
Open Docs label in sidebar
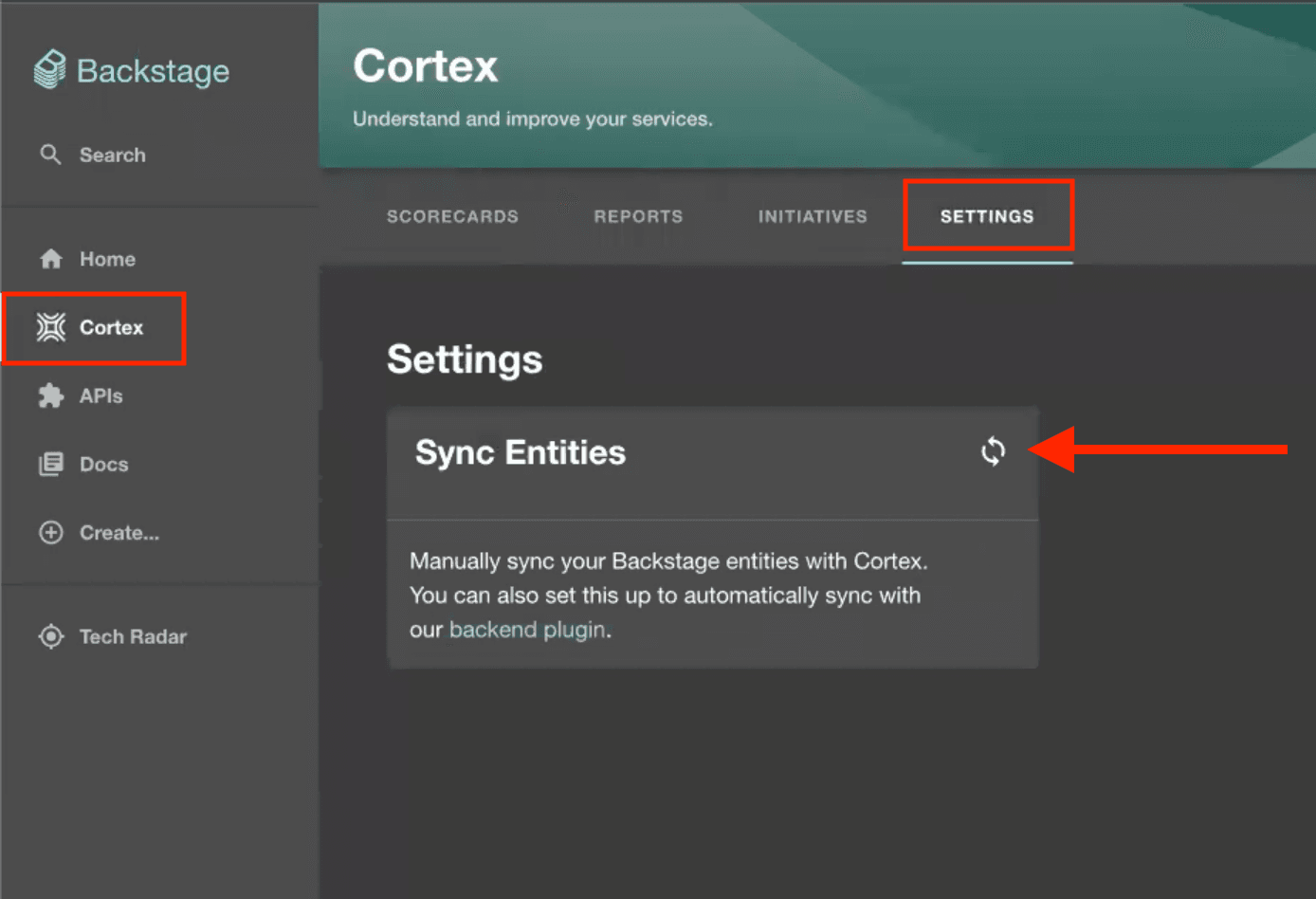coord(103,464)
